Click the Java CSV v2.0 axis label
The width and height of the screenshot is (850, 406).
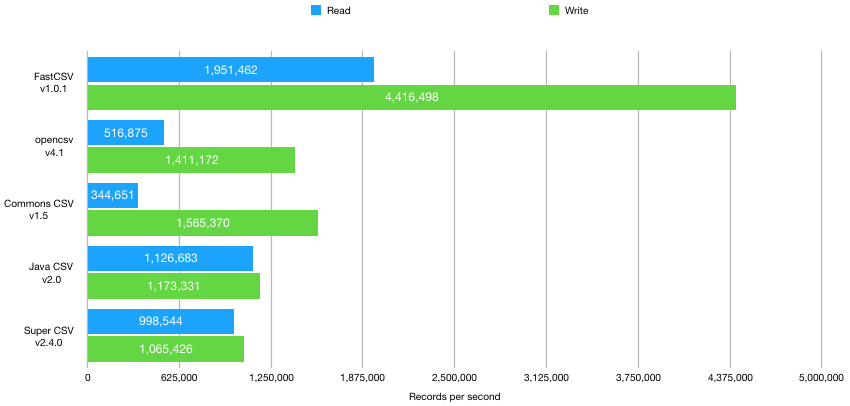[x=51, y=272]
